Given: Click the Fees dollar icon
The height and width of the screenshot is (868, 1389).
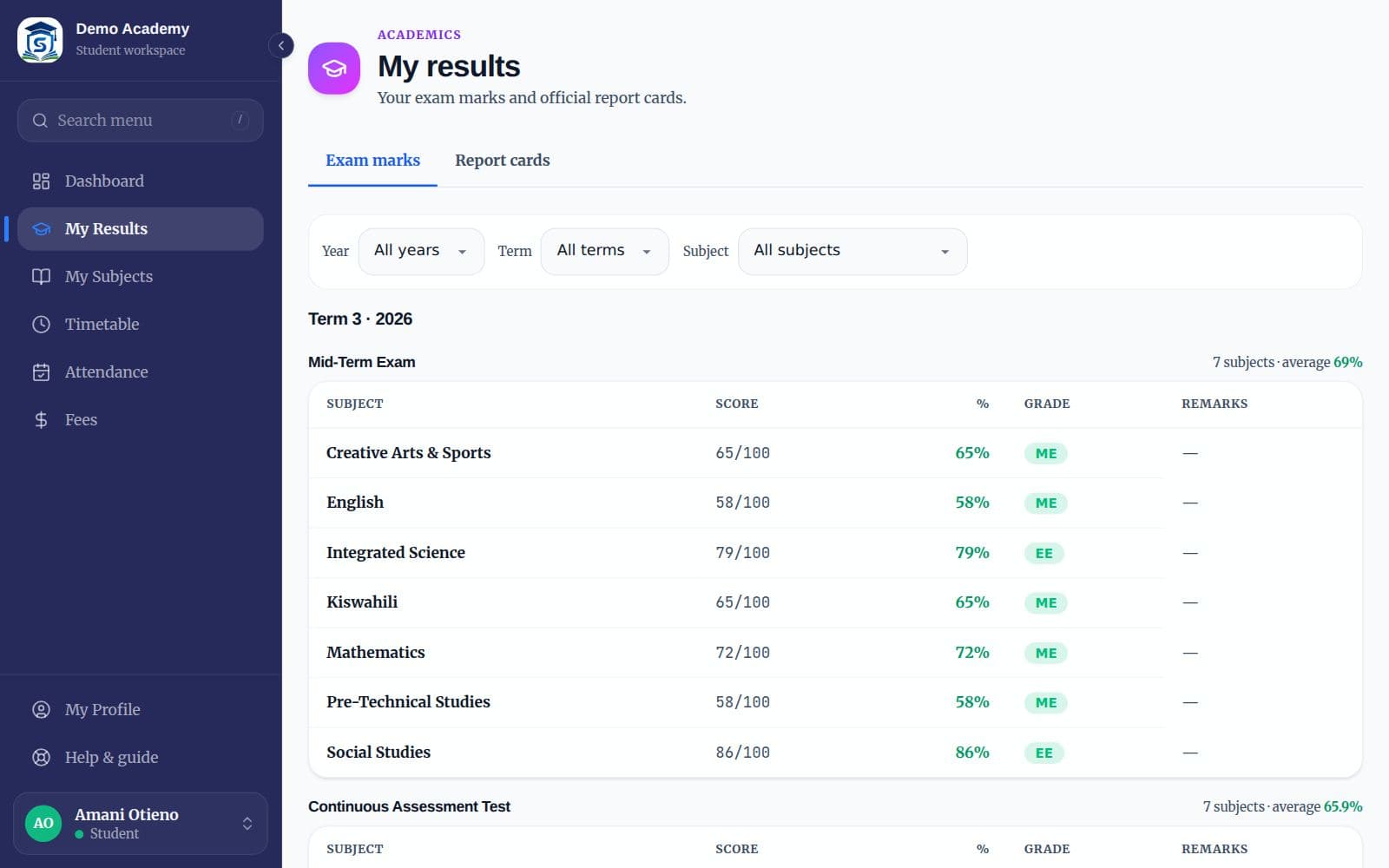Looking at the screenshot, I should pos(41,419).
